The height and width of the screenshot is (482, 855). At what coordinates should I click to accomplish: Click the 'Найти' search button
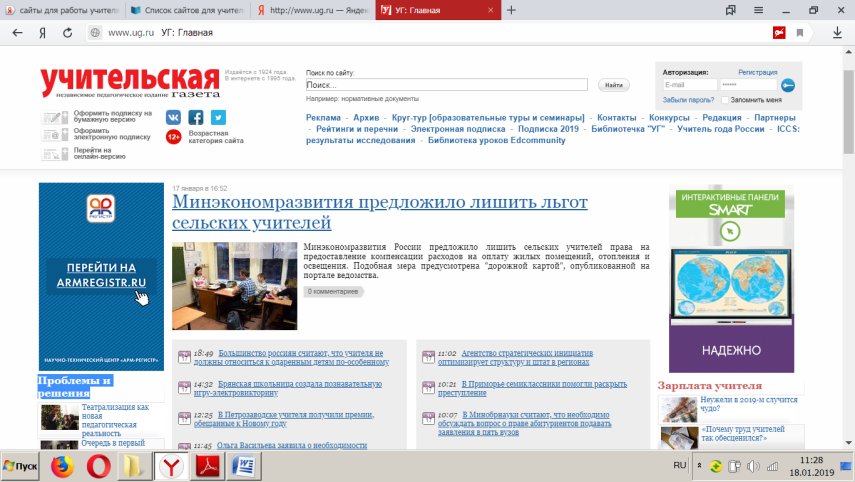click(x=613, y=85)
